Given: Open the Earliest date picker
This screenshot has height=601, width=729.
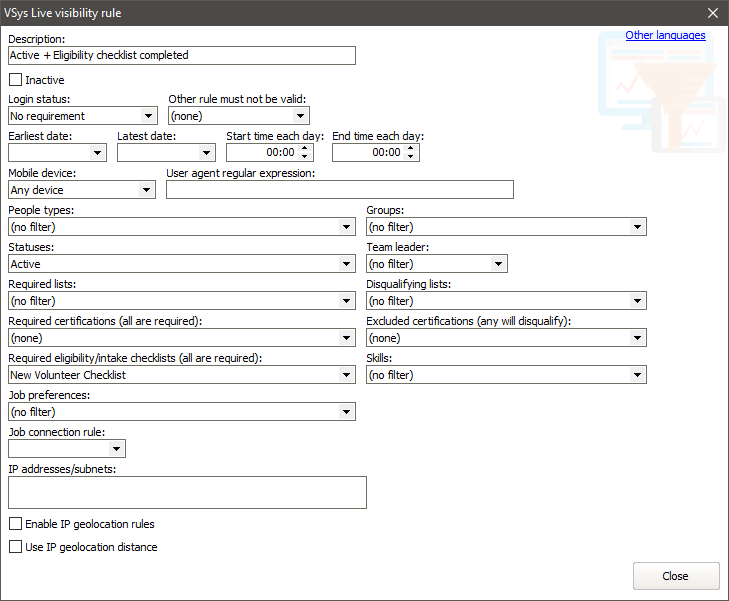Looking at the screenshot, I should [x=98, y=153].
